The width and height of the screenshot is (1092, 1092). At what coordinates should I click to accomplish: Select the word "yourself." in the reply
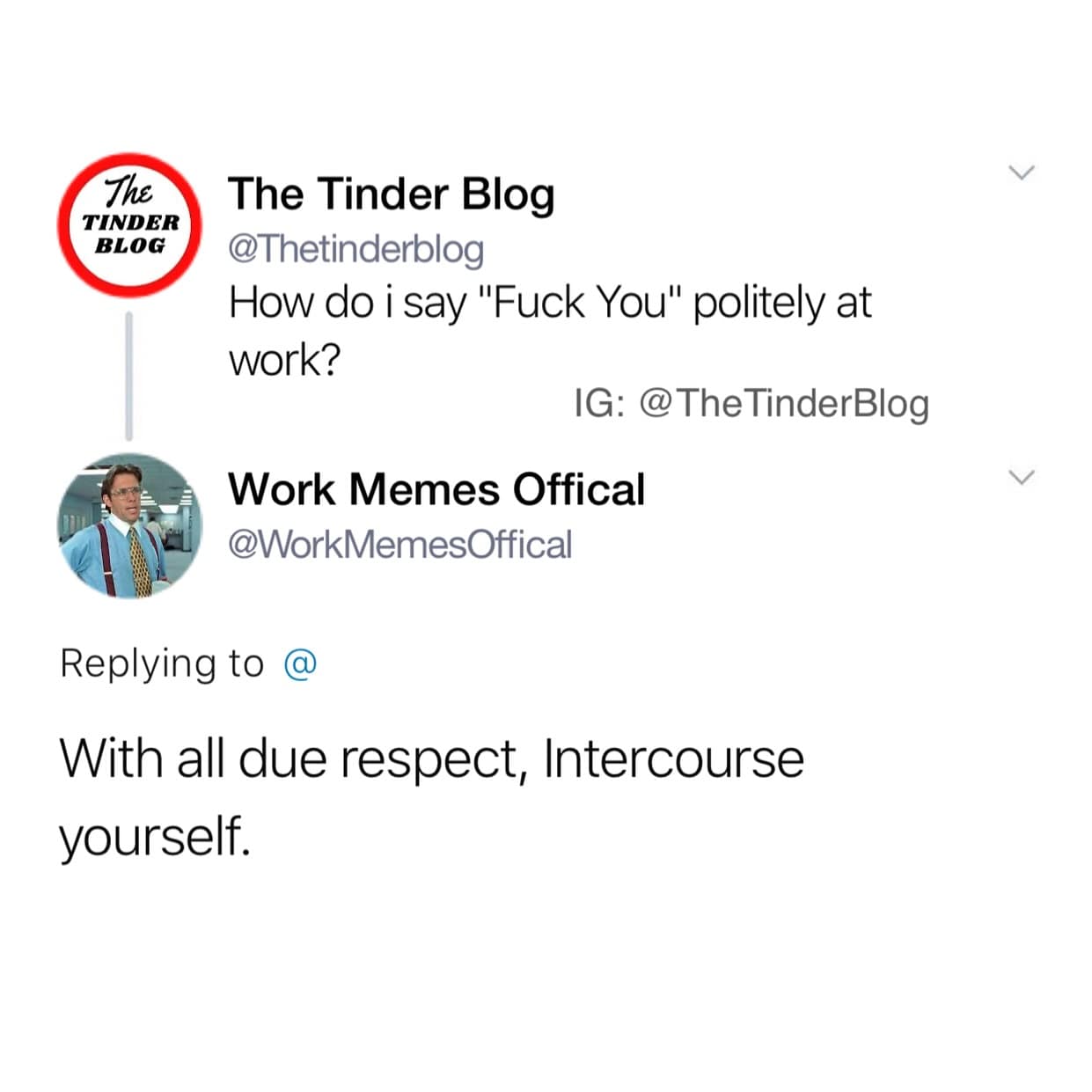(155, 837)
